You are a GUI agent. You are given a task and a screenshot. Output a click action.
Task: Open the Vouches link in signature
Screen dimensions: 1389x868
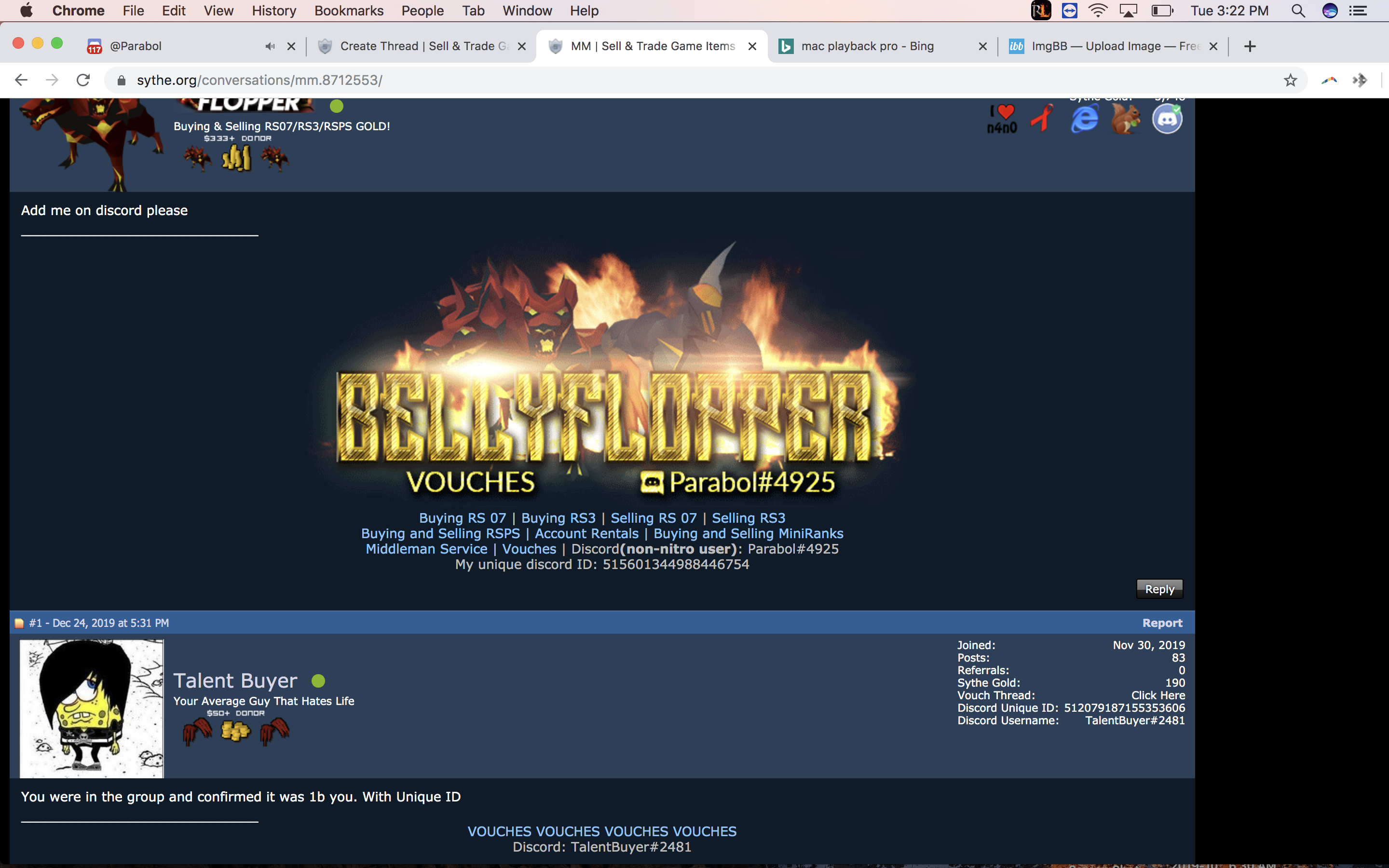[529, 549]
